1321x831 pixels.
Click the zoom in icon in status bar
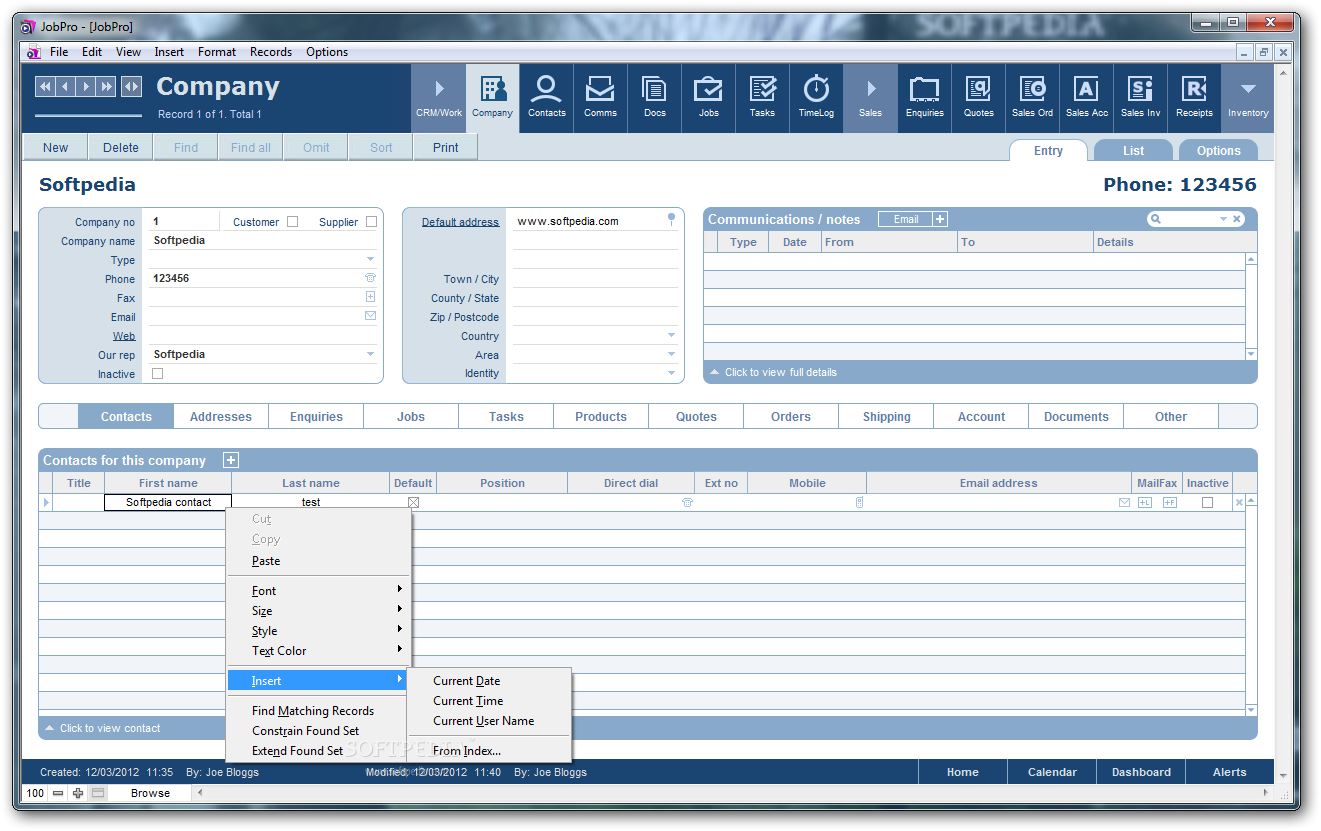coord(78,793)
